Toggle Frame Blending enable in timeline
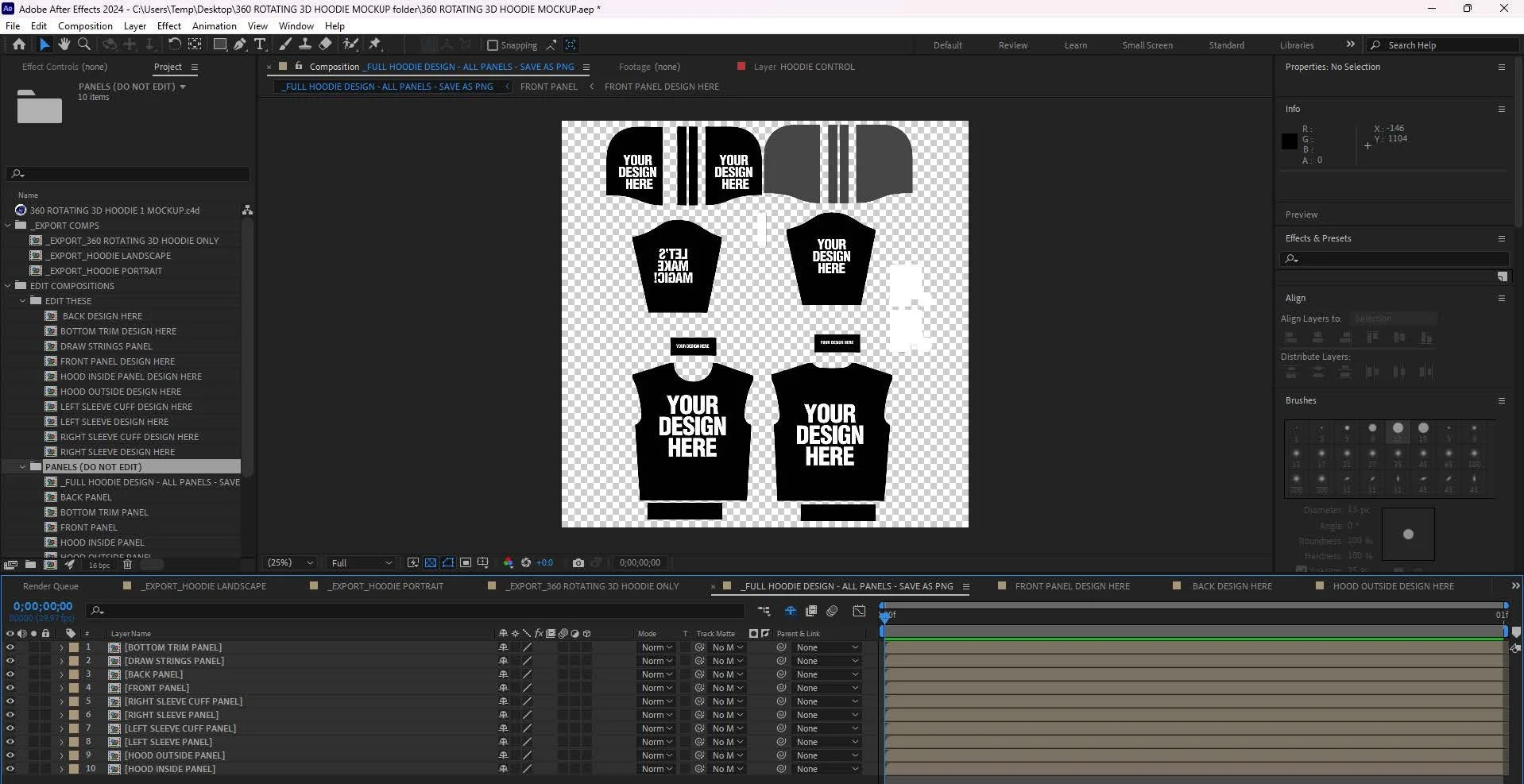Screen dimensions: 1524x784 [x=811, y=611]
